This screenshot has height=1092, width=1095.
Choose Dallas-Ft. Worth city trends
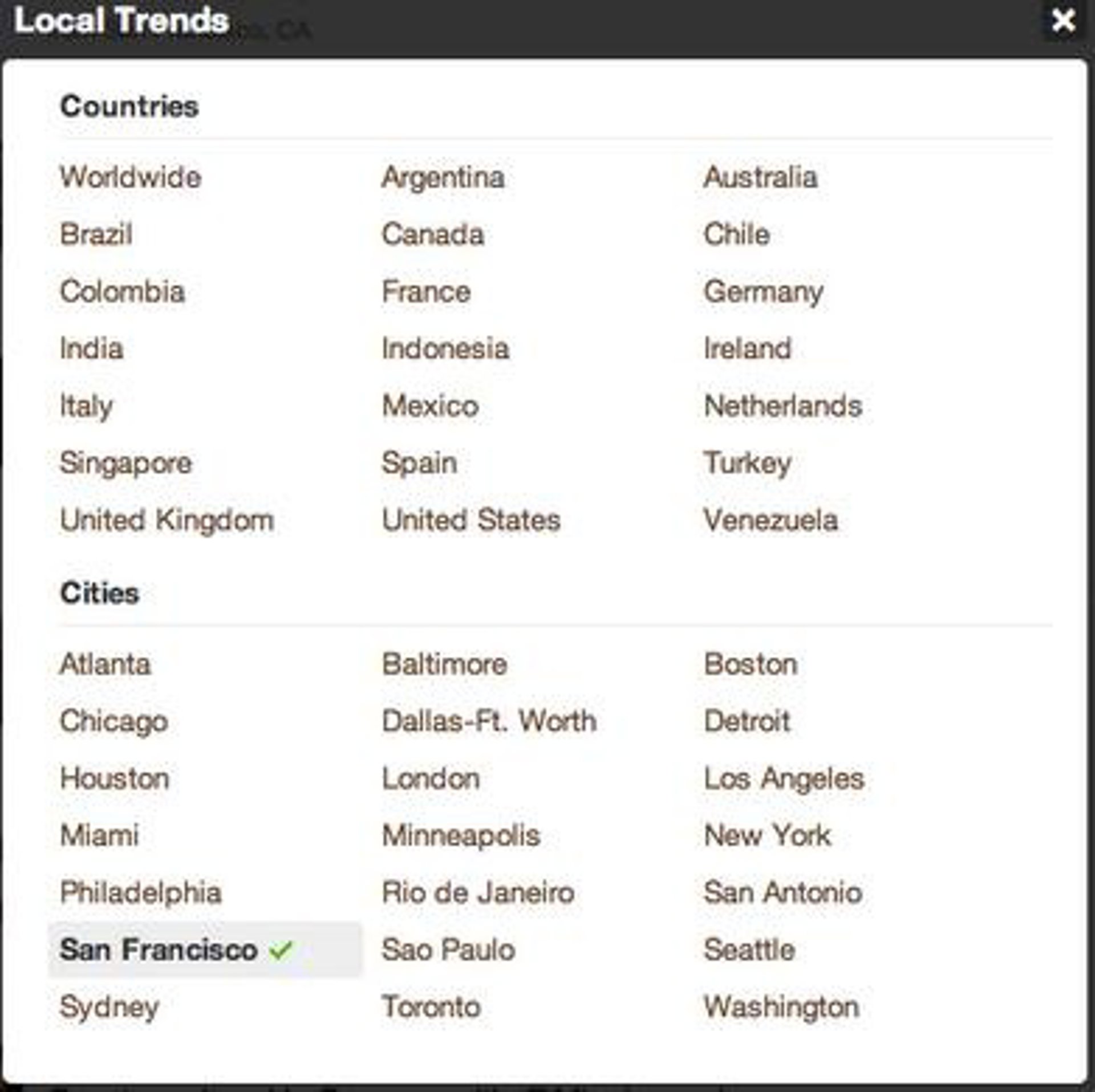[x=489, y=721]
